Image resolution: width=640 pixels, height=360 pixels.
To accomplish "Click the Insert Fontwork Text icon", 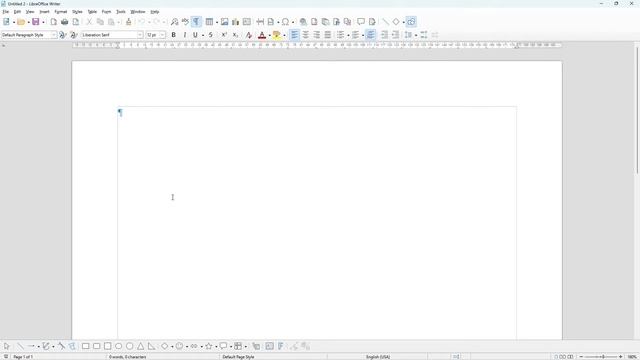I will tap(281, 346).
